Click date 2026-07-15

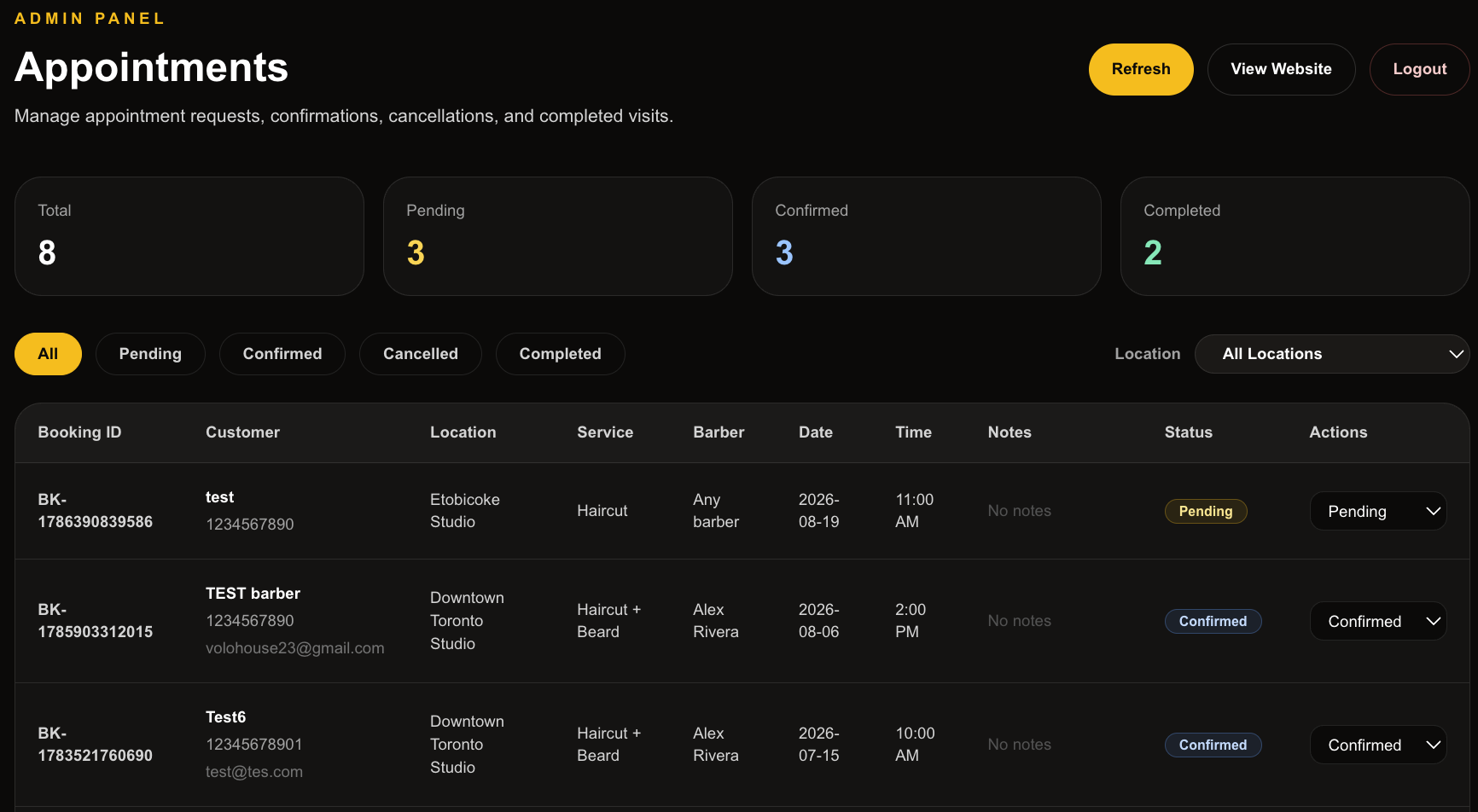(x=819, y=745)
